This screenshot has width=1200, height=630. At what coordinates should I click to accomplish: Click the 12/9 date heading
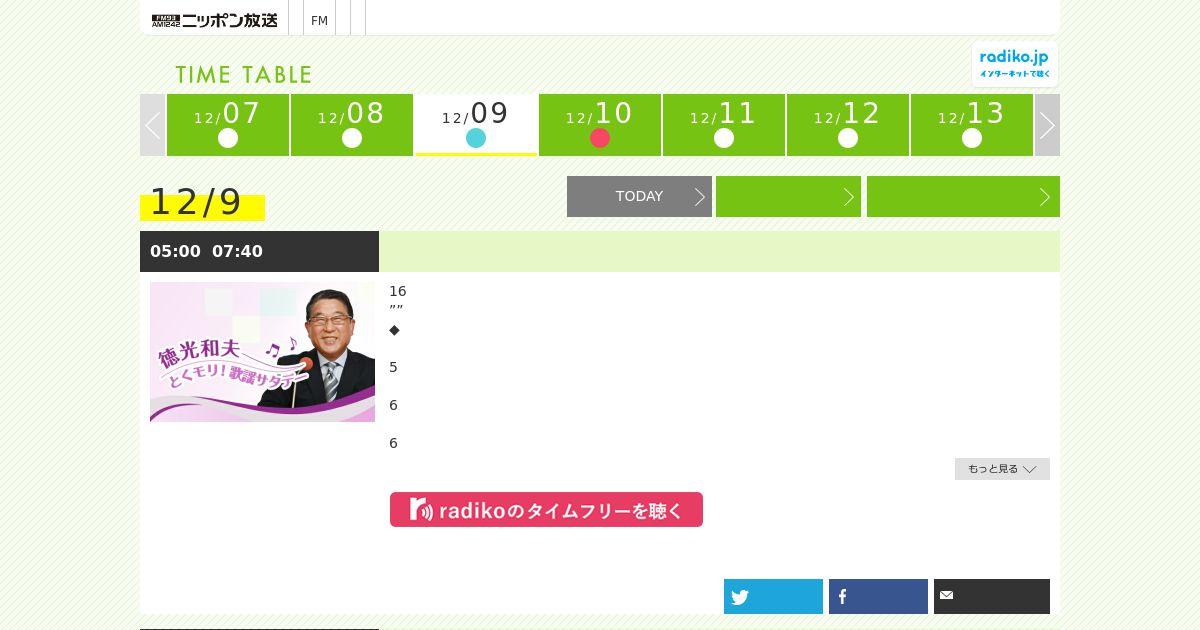point(202,203)
